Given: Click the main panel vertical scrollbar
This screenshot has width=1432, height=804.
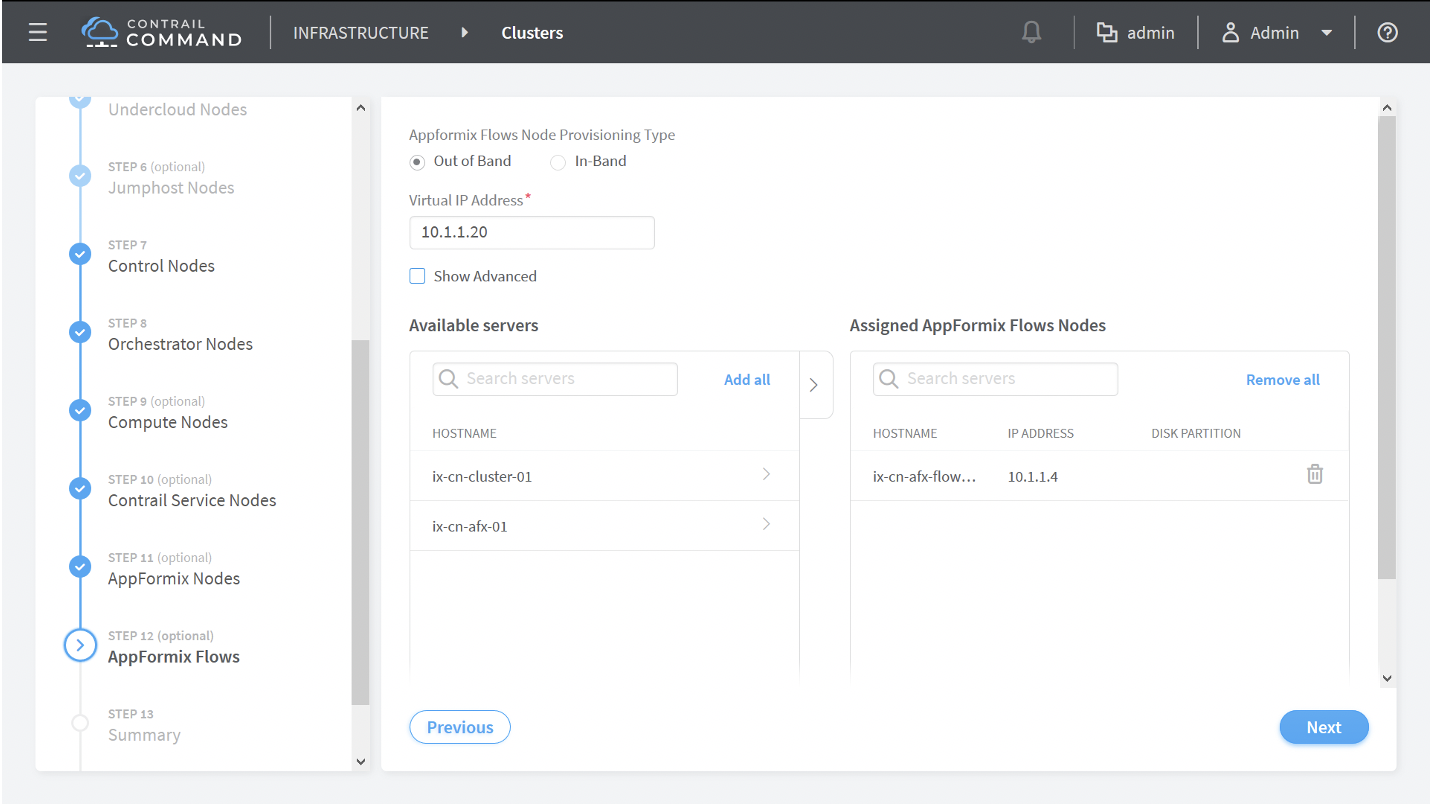Looking at the screenshot, I should pos(1386,350).
